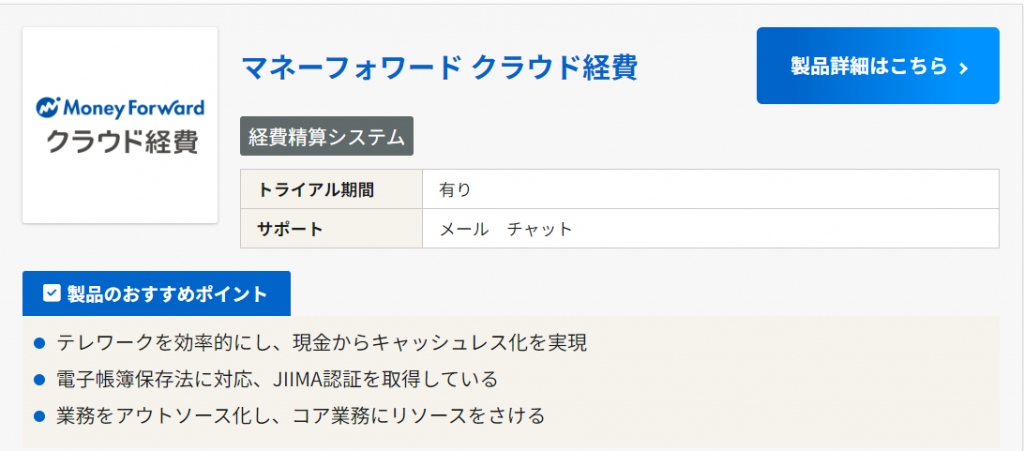Click the トライアル期間 row header
1024x451 pixels.
(x=302, y=190)
